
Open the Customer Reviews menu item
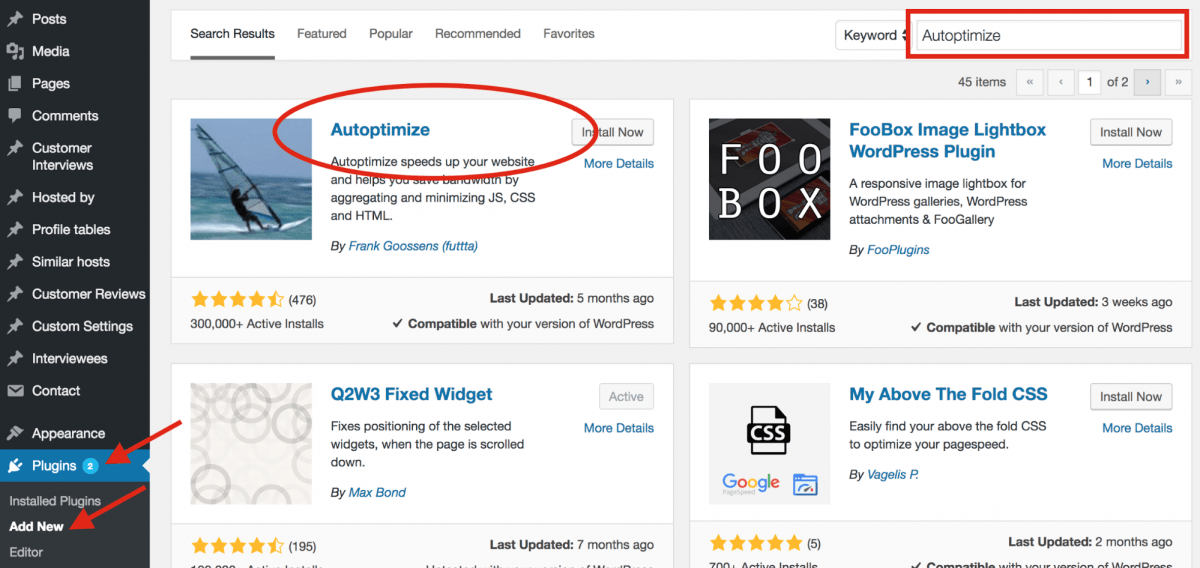89,294
